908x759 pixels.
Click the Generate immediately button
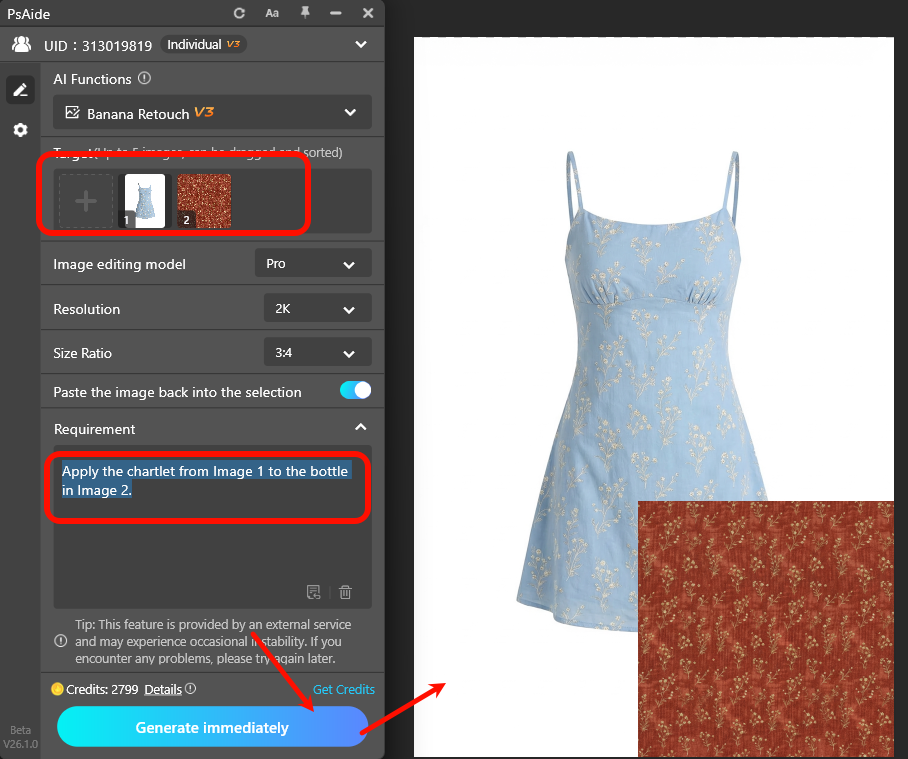211,726
